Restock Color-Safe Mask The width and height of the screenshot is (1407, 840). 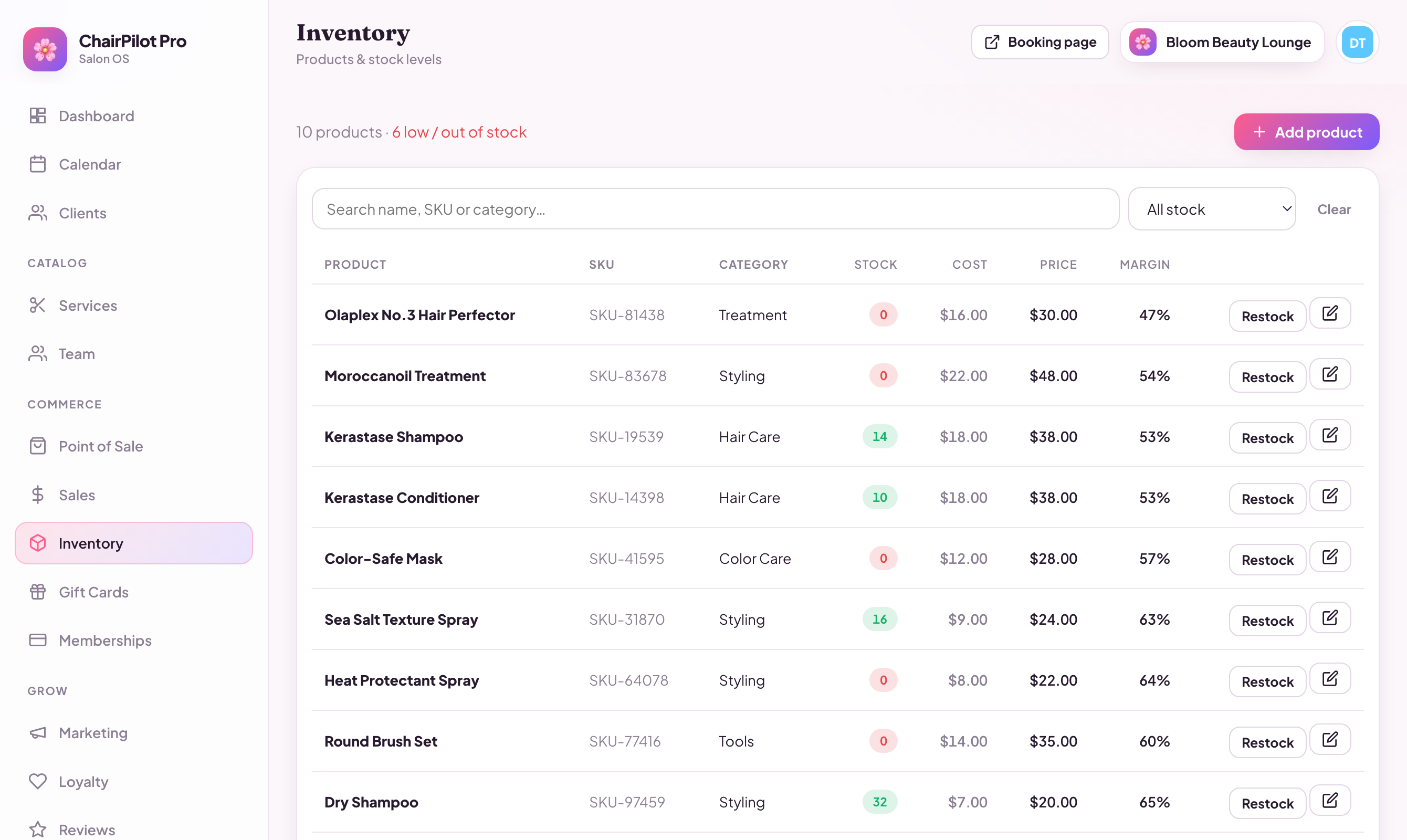pyautogui.click(x=1267, y=559)
